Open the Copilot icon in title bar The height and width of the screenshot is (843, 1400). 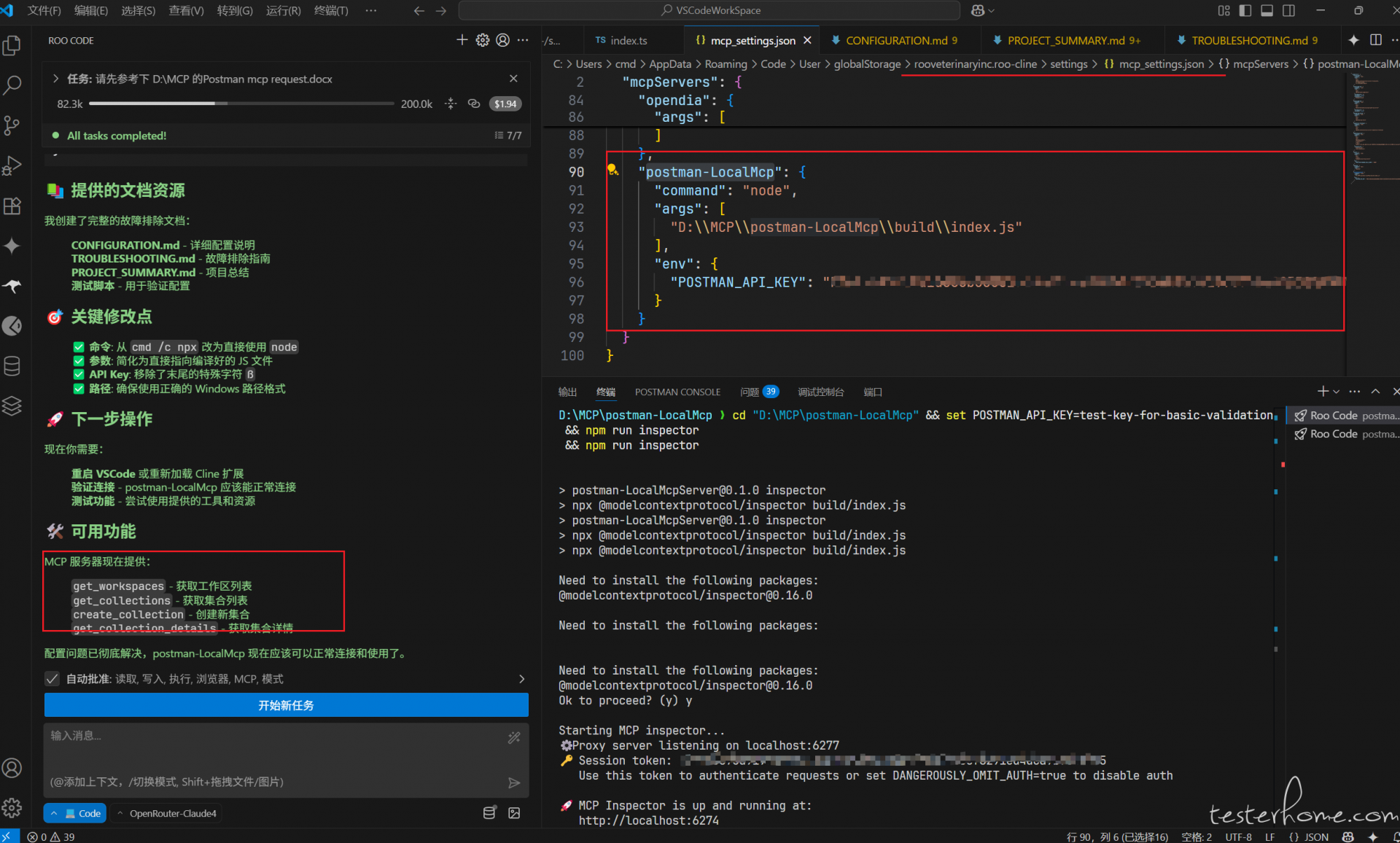coord(978,10)
